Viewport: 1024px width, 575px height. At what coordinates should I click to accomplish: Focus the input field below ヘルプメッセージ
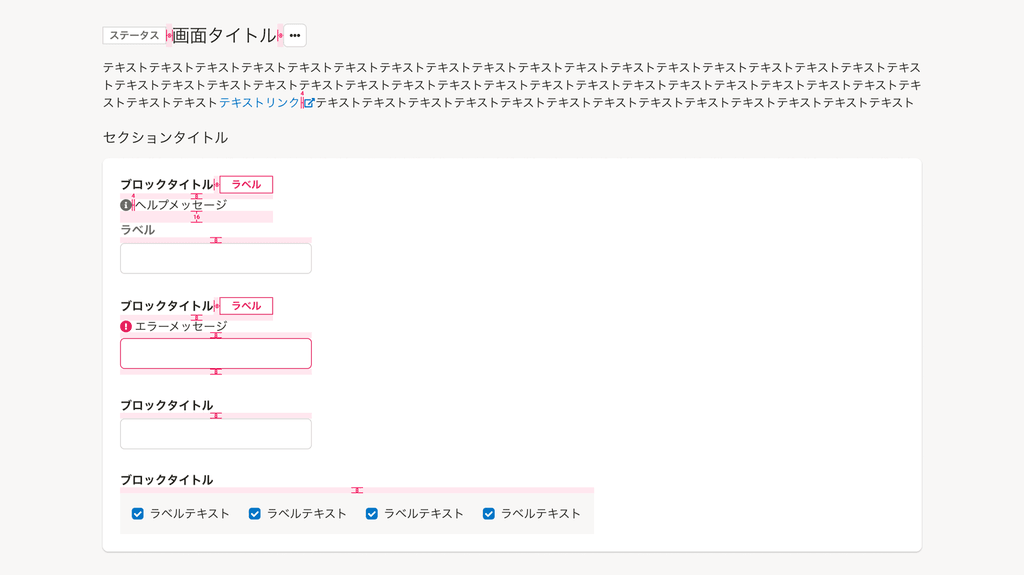pos(216,258)
